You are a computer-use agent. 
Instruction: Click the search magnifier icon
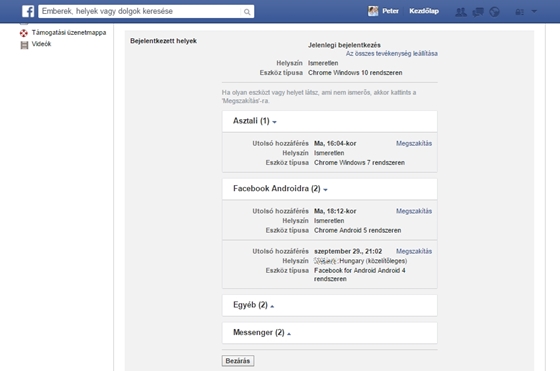(247, 12)
